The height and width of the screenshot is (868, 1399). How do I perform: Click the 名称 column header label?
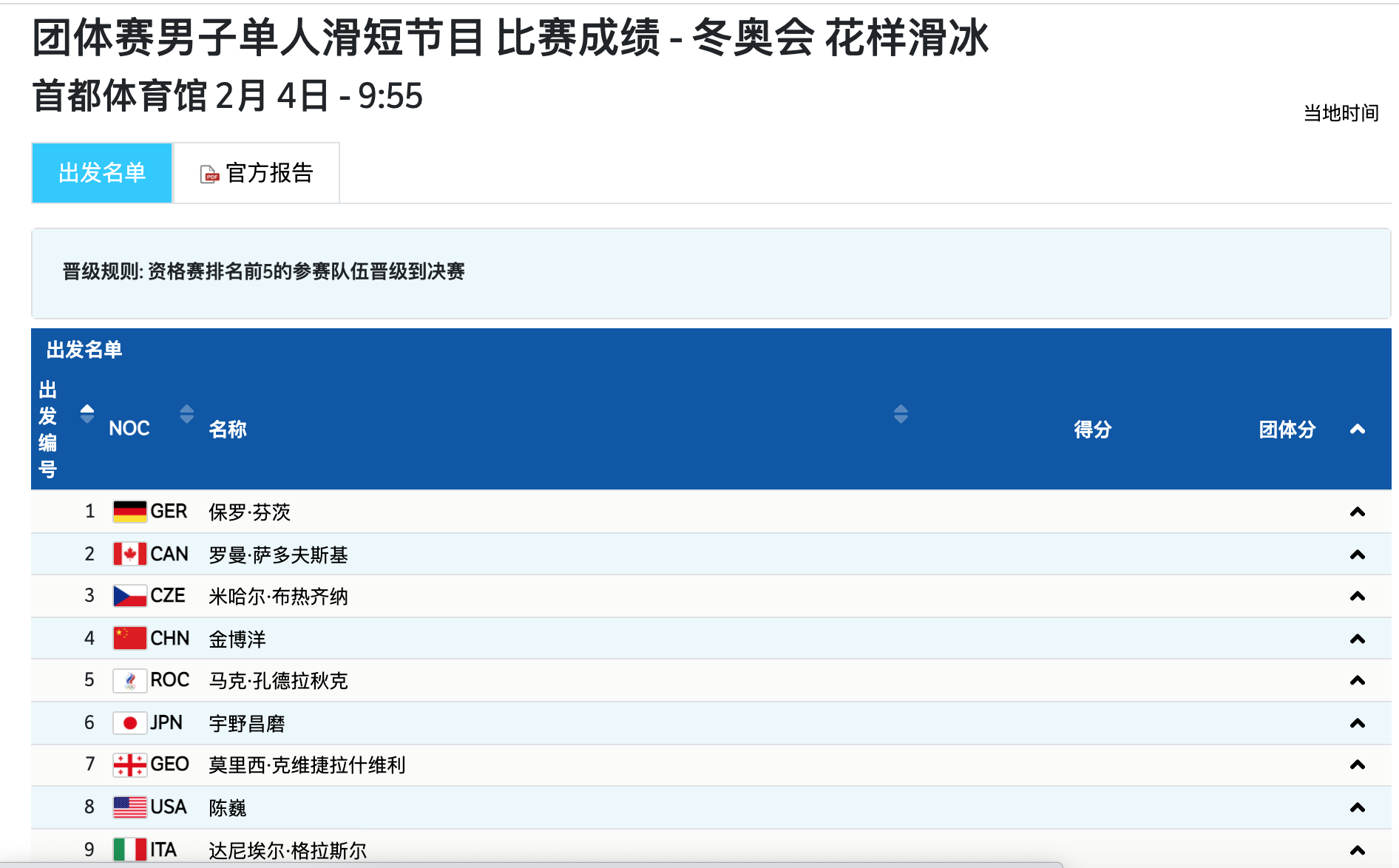(x=228, y=430)
